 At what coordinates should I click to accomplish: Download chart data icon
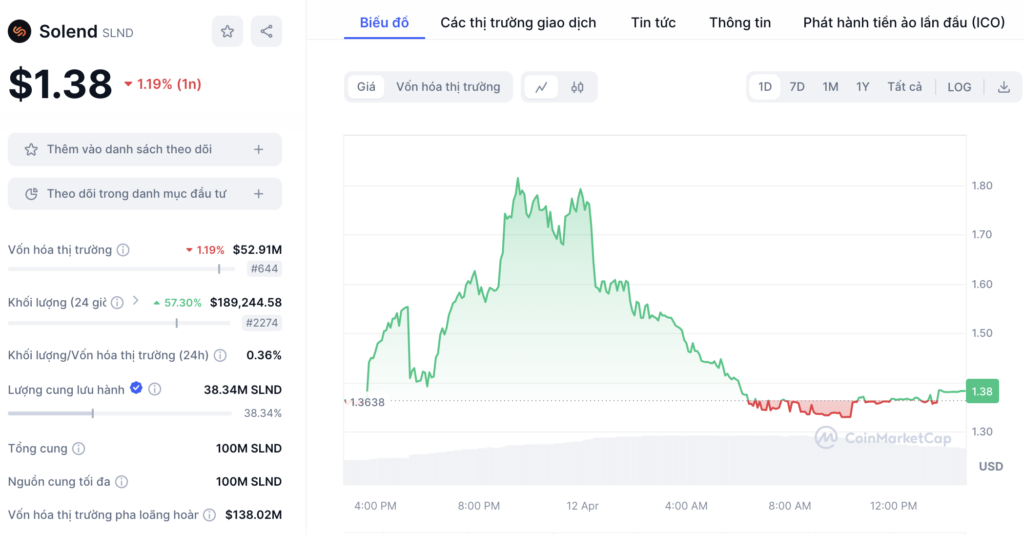[x=1004, y=87]
